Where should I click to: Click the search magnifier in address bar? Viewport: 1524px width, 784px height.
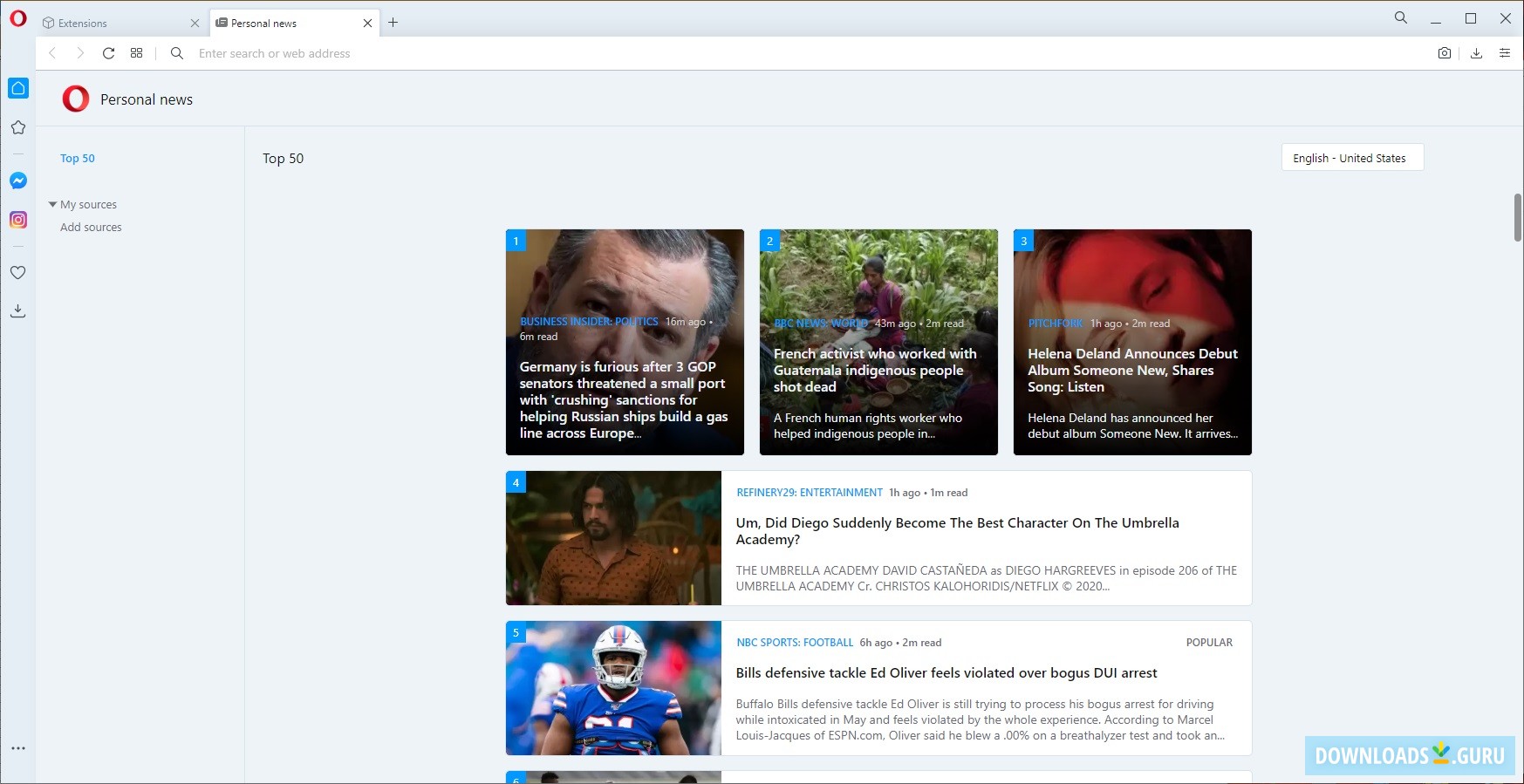[177, 53]
